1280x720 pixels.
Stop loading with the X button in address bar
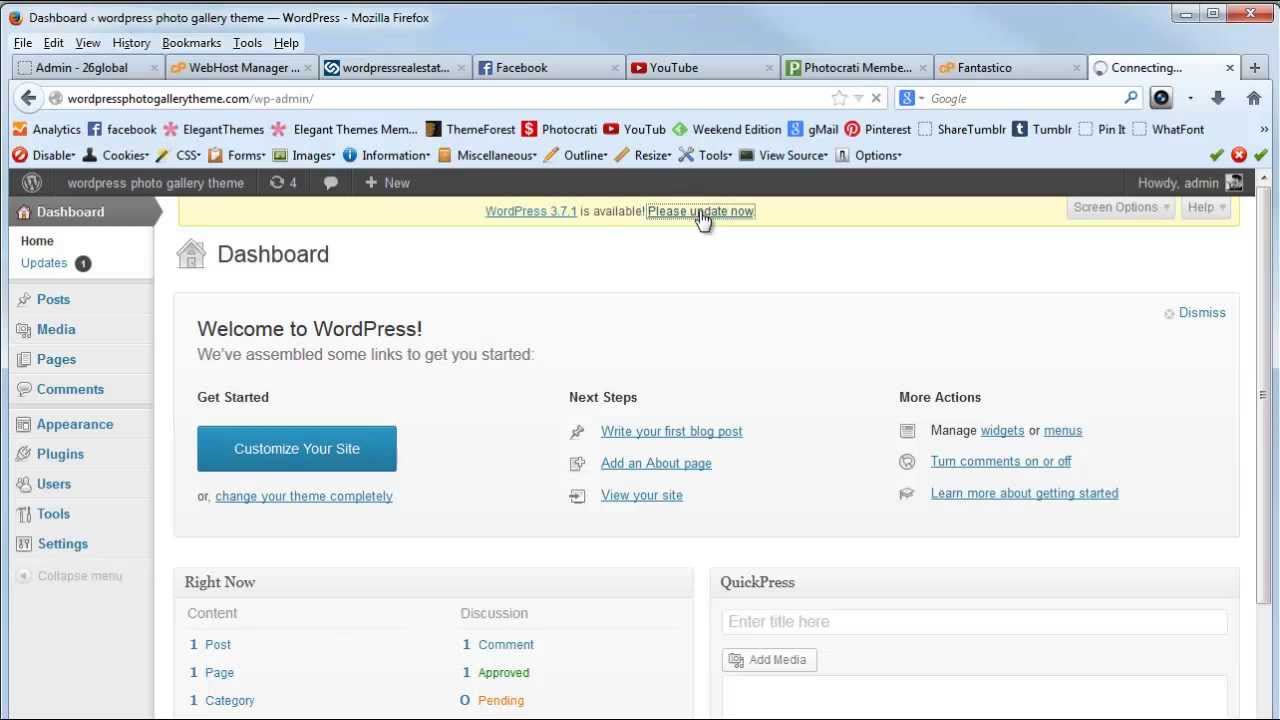point(876,98)
